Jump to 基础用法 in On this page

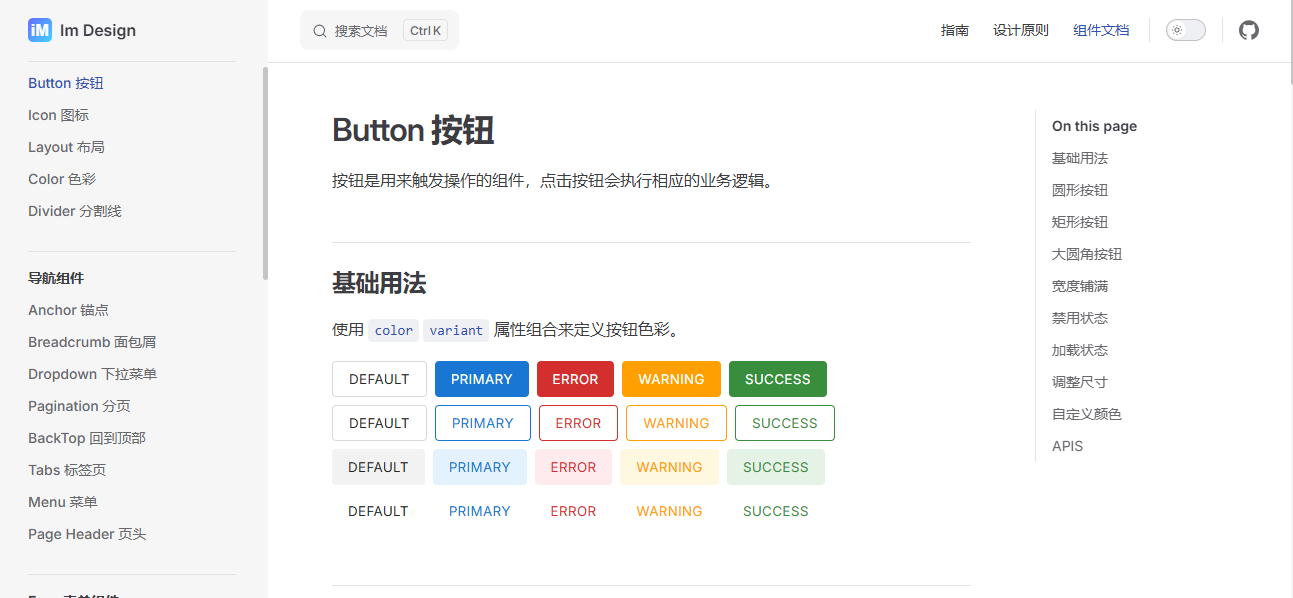(x=1080, y=158)
